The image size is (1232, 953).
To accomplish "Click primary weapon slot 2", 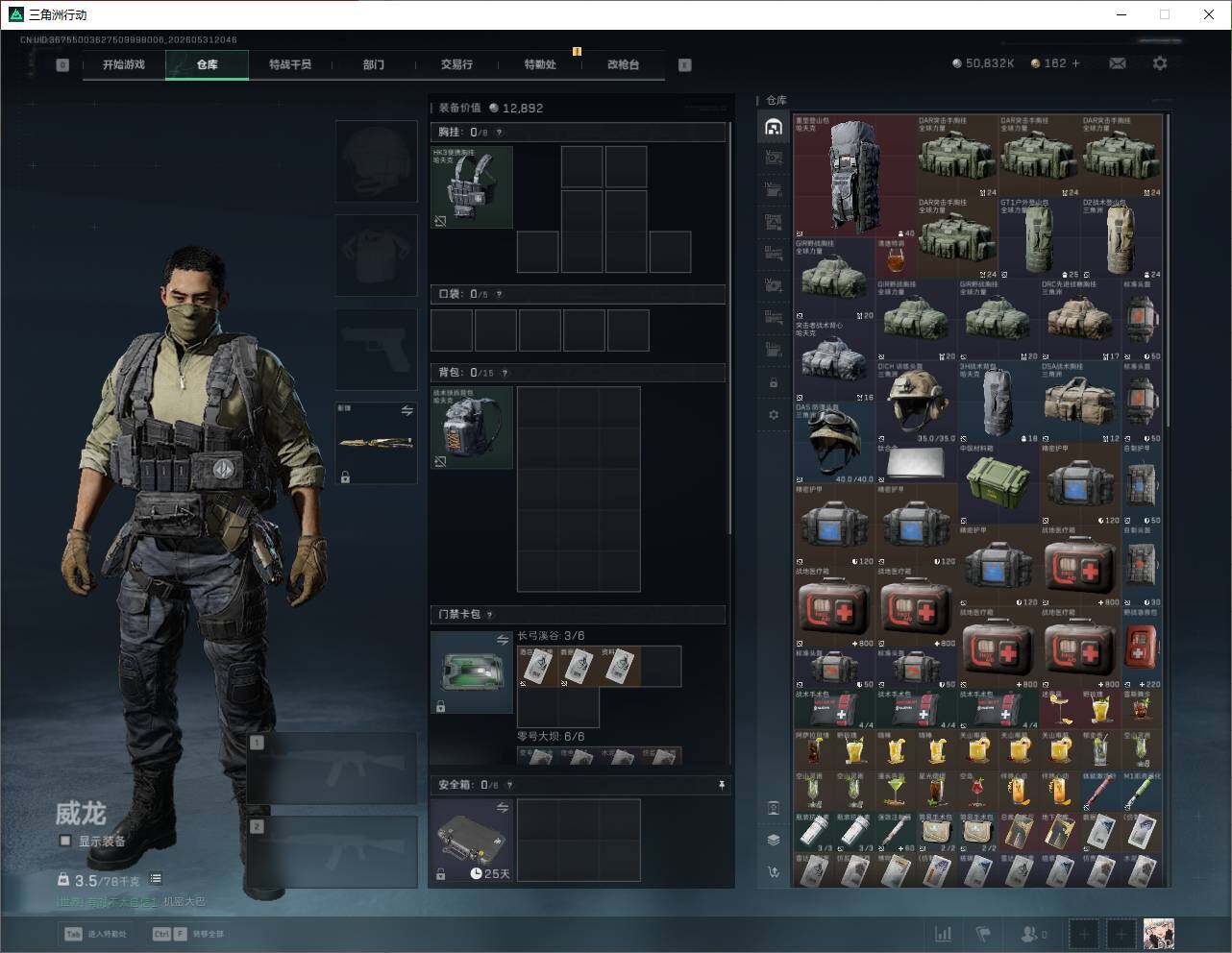I will click(x=333, y=854).
